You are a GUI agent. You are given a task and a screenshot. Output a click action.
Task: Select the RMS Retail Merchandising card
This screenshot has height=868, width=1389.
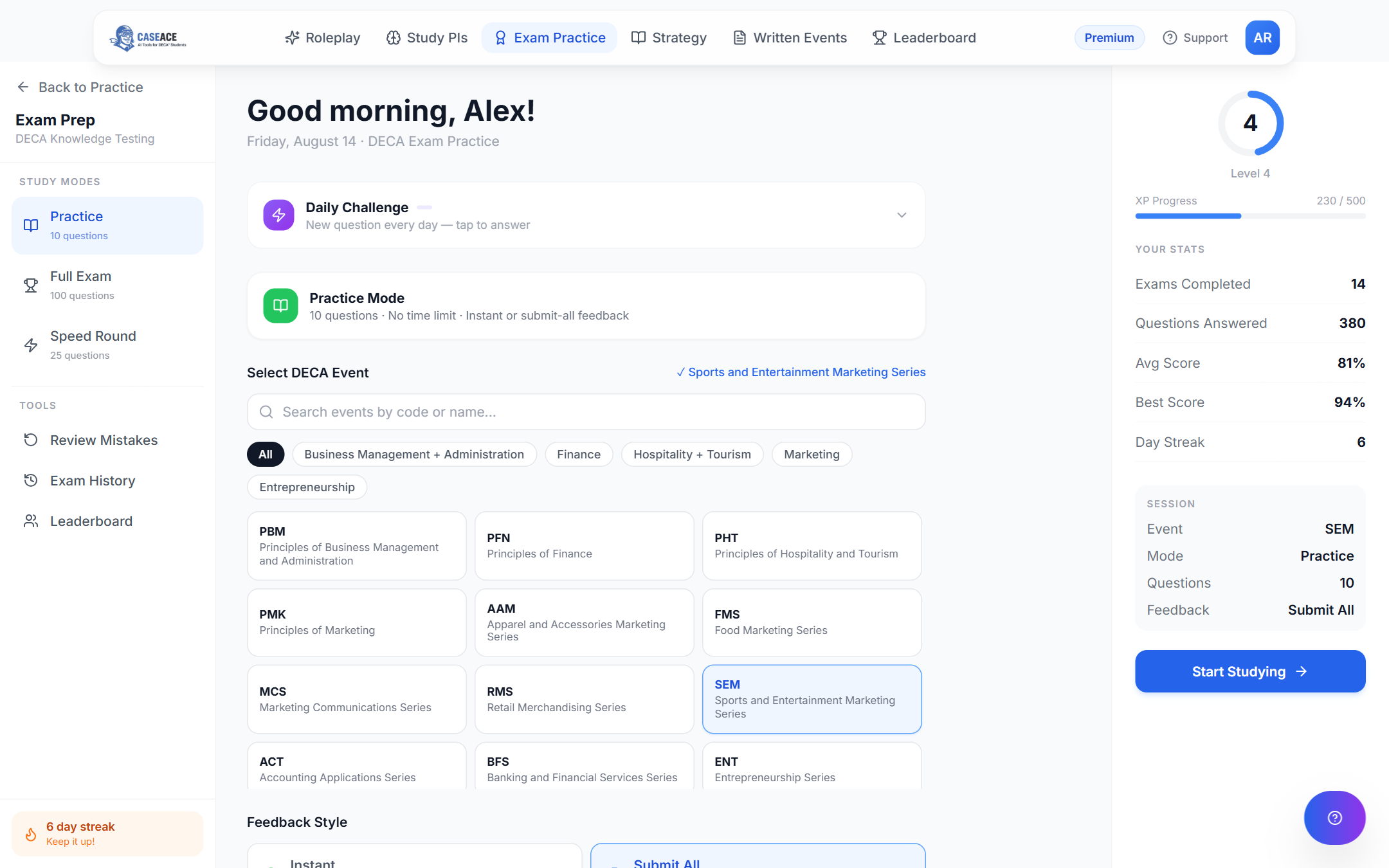pos(584,699)
